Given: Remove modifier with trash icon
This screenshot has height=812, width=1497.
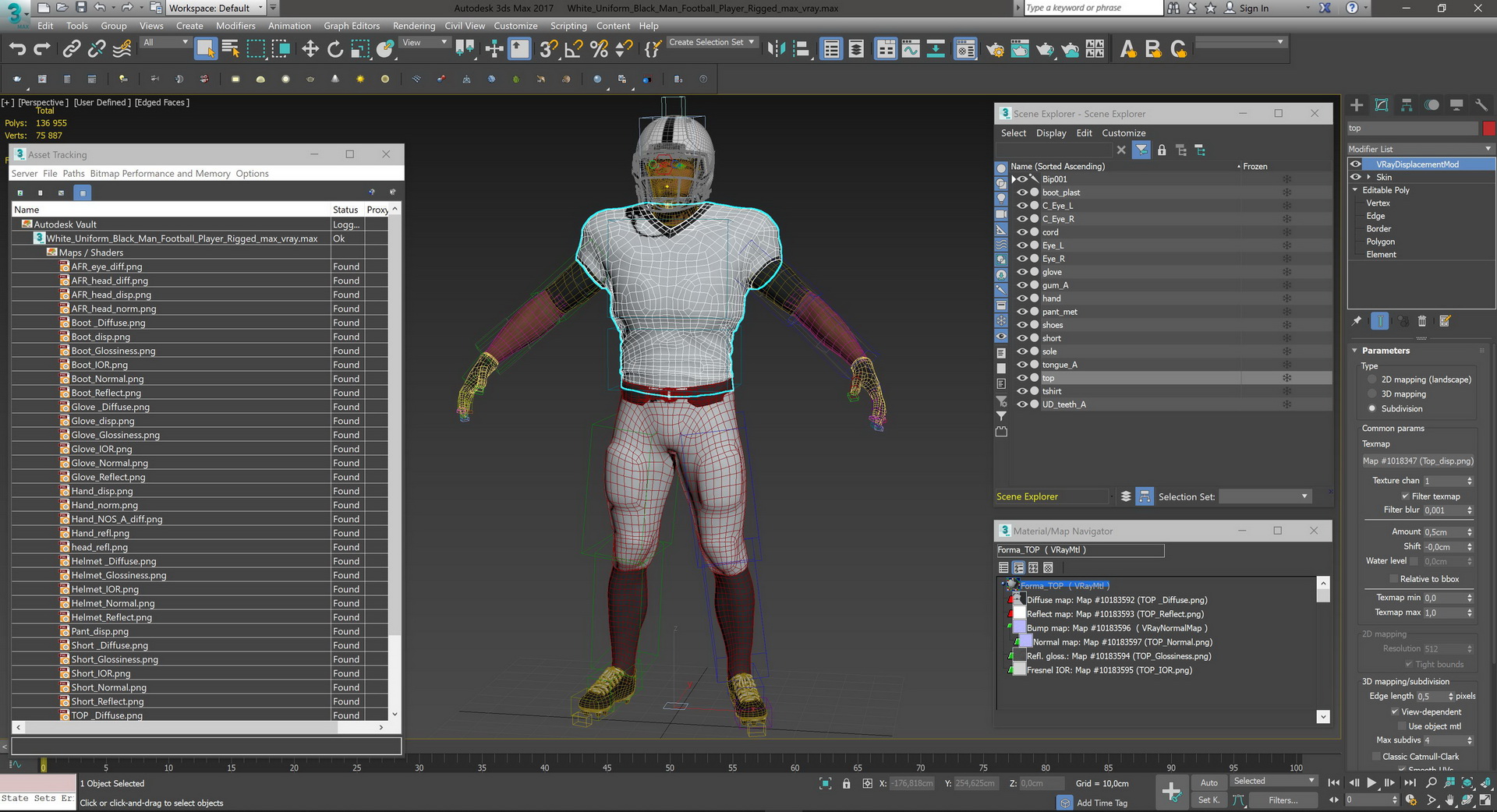Looking at the screenshot, I should point(1422,321).
